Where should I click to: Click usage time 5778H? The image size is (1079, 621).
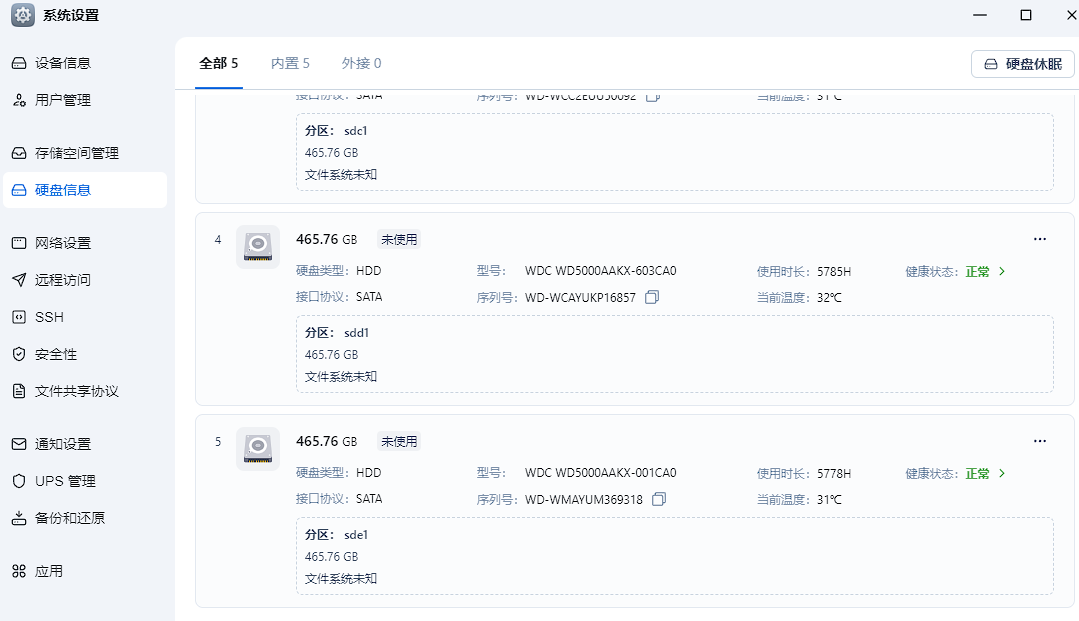tap(834, 474)
